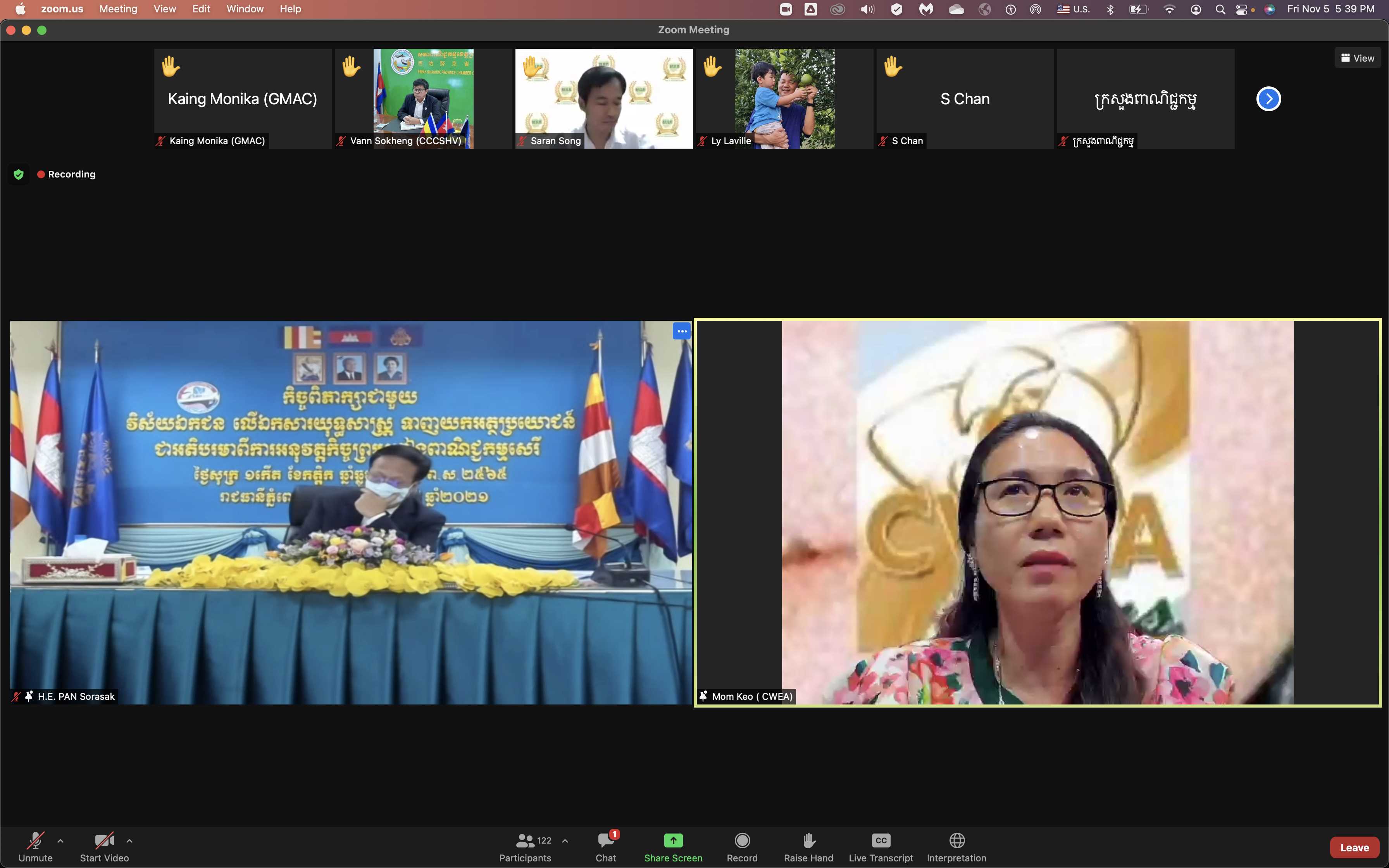
Task: Open the Edit menu
Action: 202,9
